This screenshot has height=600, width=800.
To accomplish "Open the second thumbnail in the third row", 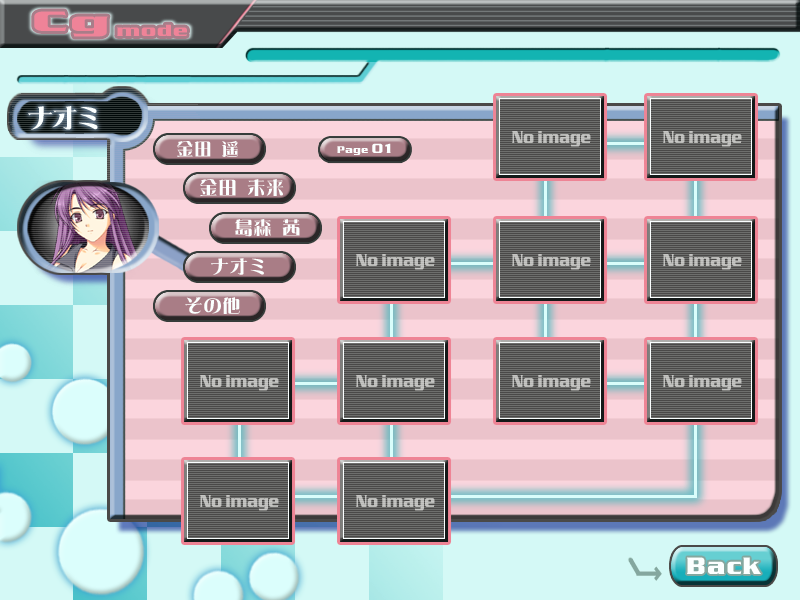I will pyautogui.click(x=394, y=381).
